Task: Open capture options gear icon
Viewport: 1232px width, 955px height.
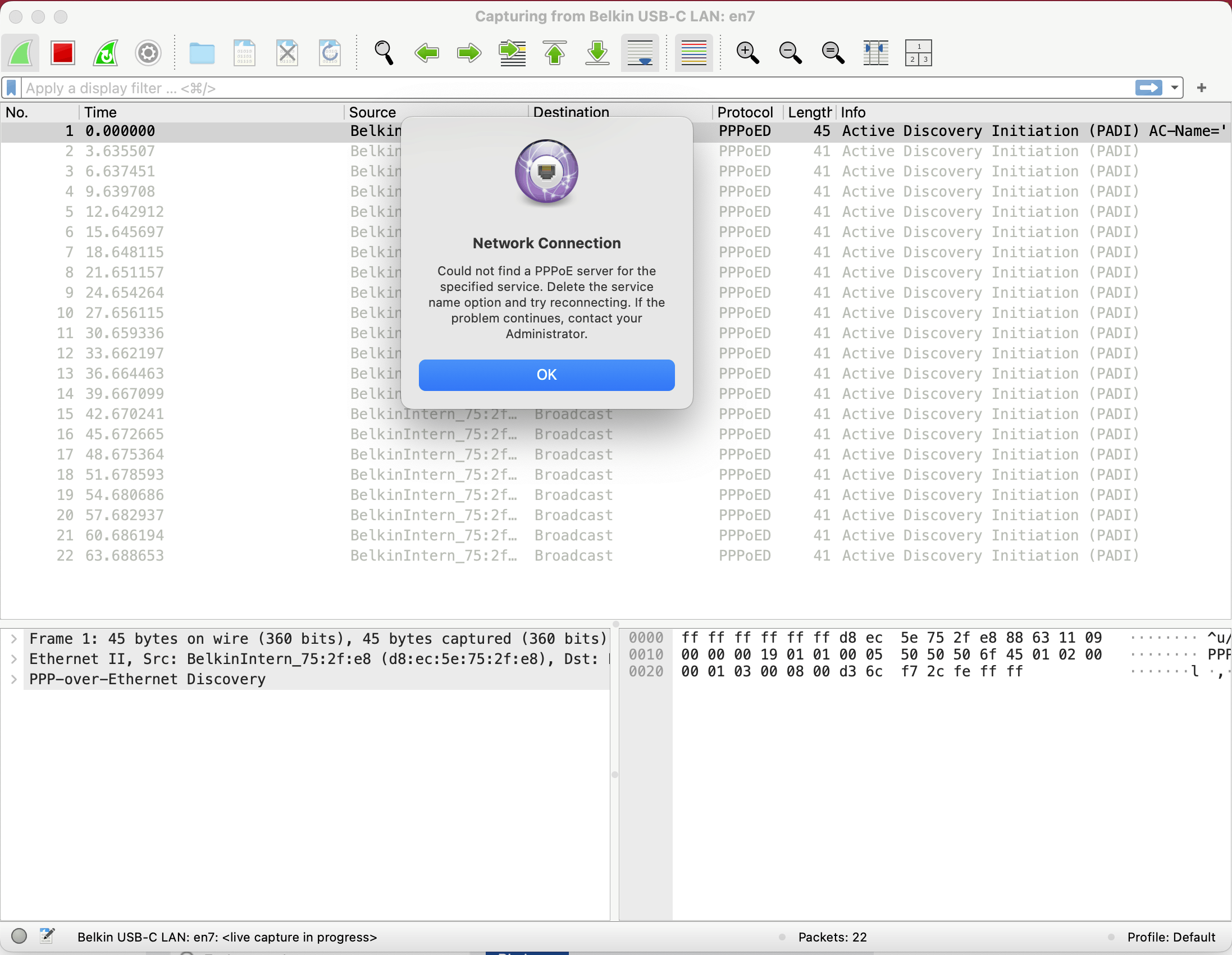Action: click(148, 53)
